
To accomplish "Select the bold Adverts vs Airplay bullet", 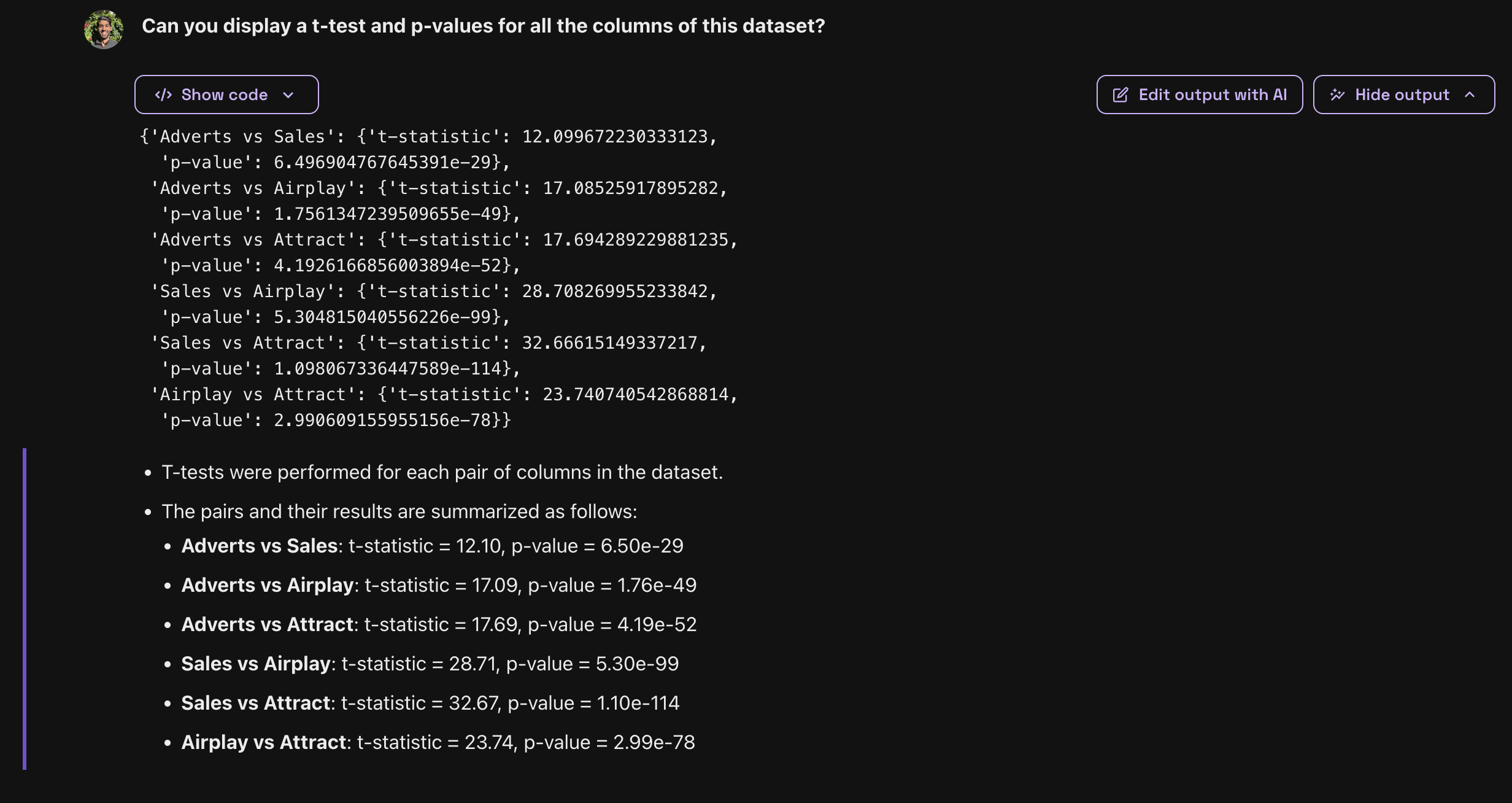I will (268, 585).
